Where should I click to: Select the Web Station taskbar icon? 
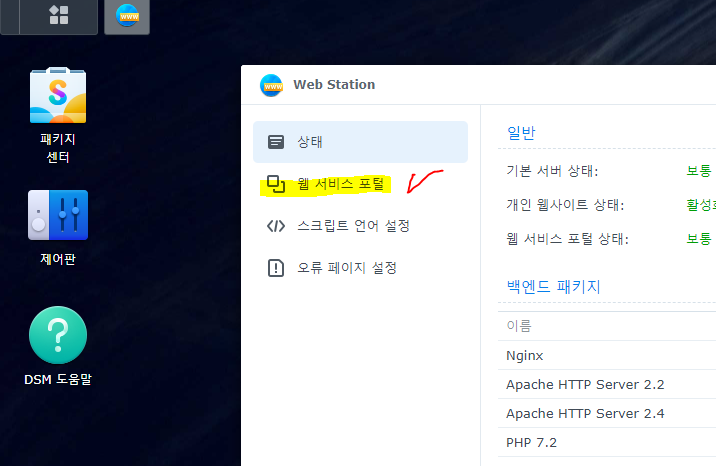point(127,16)
